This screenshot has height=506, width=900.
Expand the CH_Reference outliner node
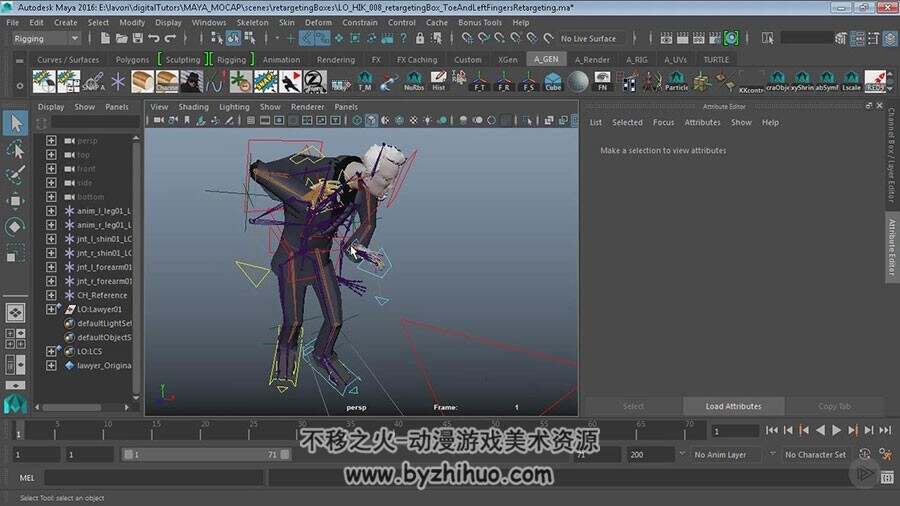coord(51,295)
